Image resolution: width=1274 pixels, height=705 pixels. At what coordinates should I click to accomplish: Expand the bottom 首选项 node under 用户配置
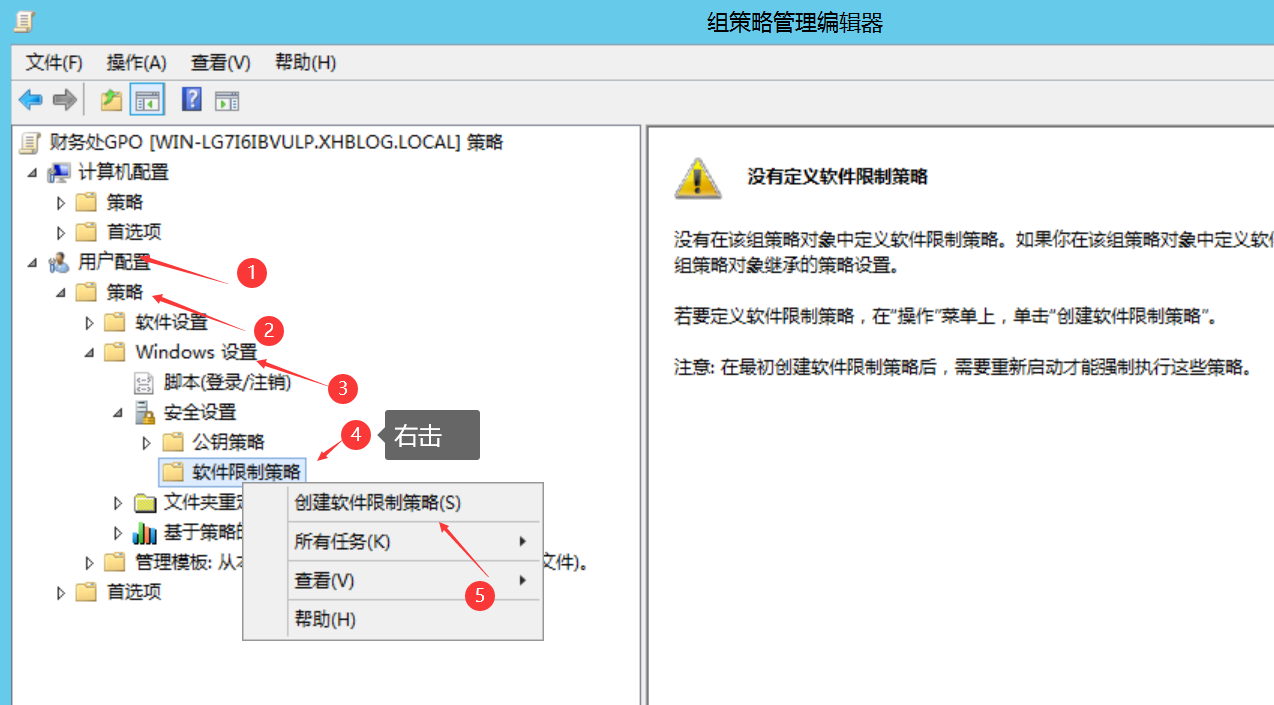61,592
